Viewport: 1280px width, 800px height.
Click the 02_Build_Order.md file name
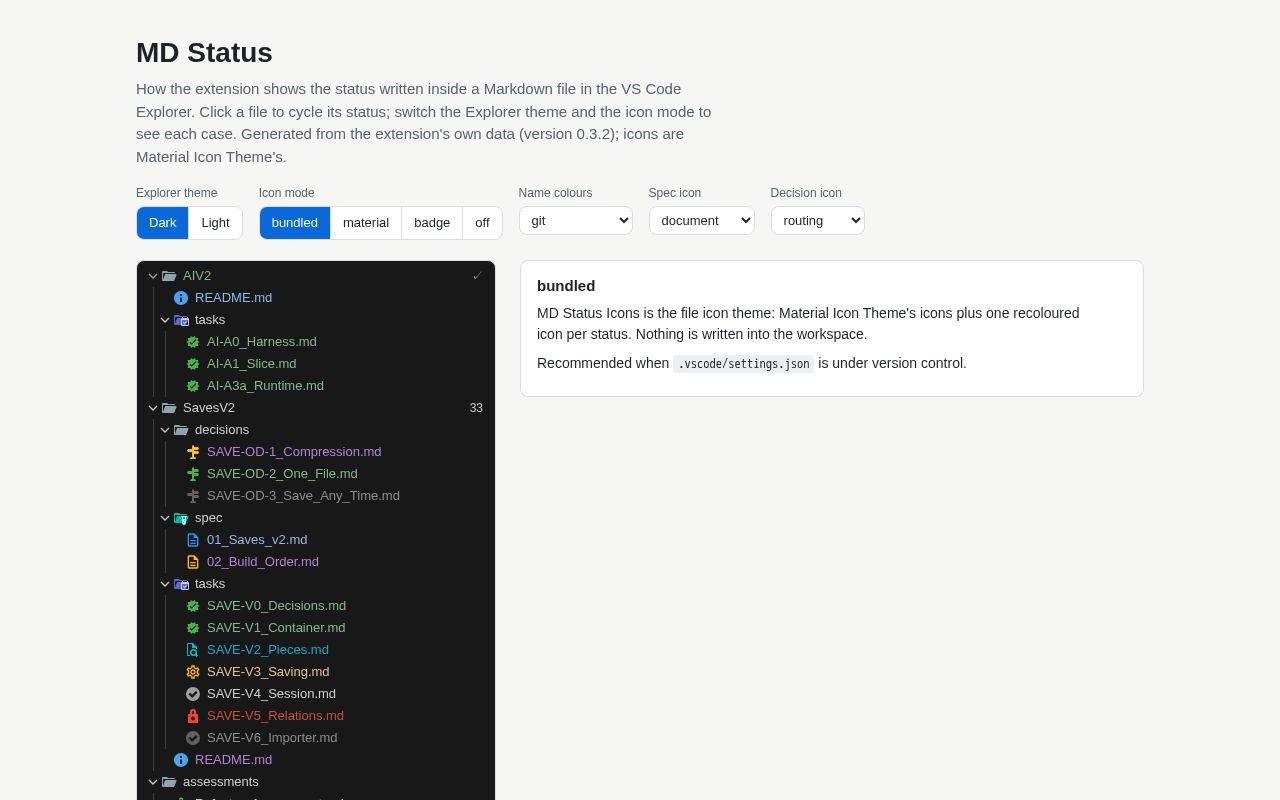(x=263, y=562)
